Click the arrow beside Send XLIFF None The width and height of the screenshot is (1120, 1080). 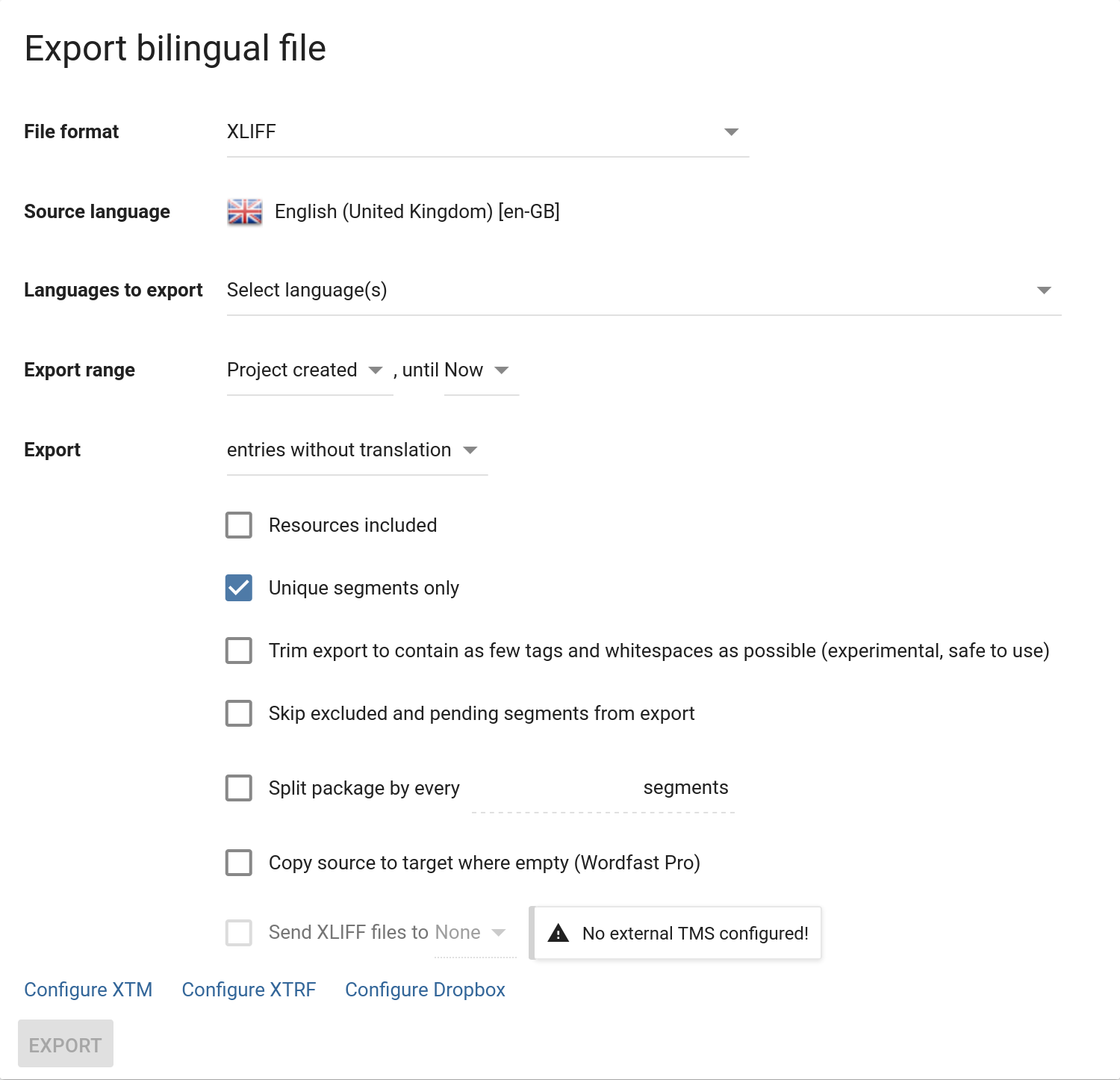[x=499, y=933]
